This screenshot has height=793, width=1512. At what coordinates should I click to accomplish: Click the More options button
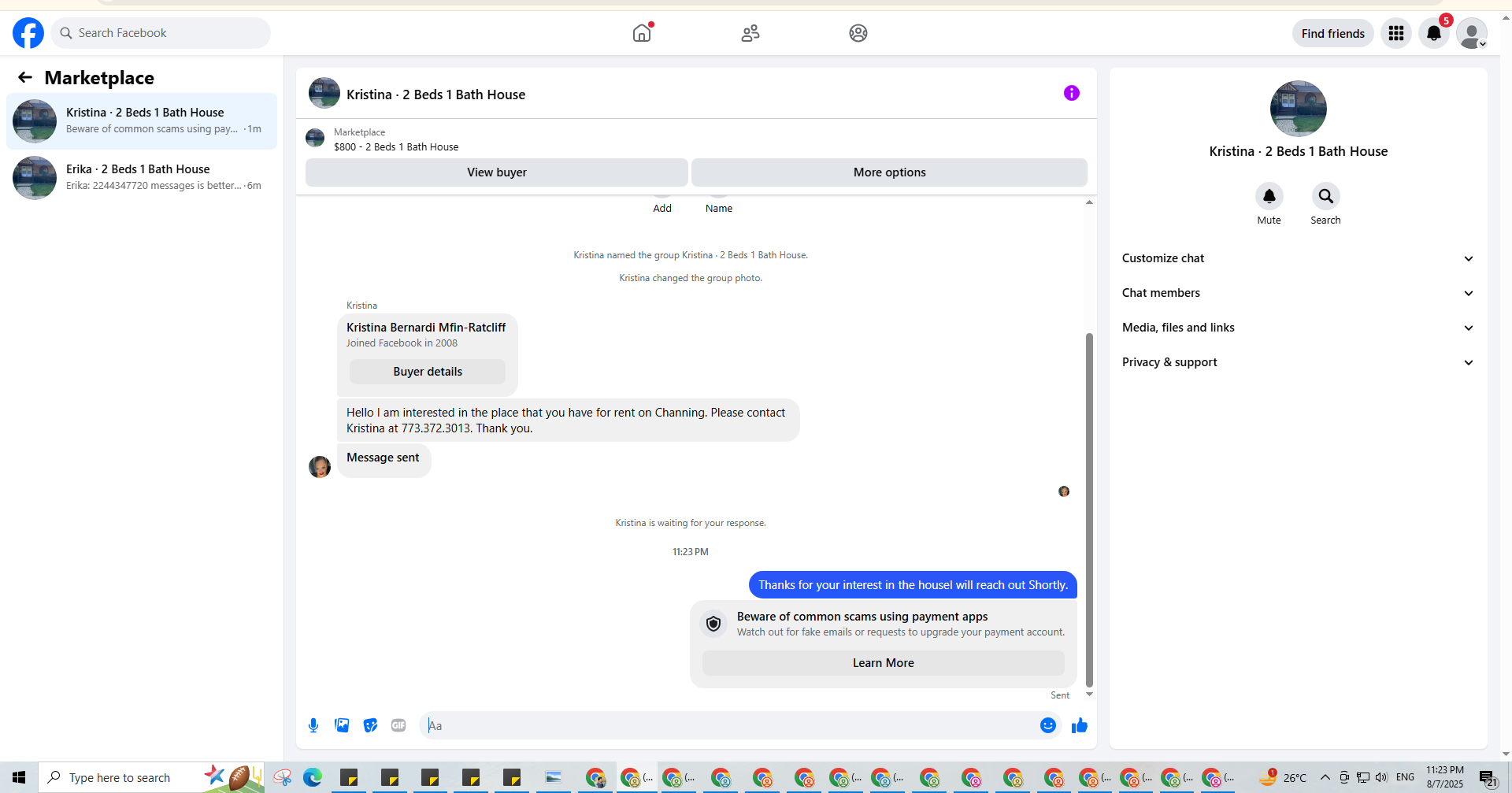coord(889,172)
